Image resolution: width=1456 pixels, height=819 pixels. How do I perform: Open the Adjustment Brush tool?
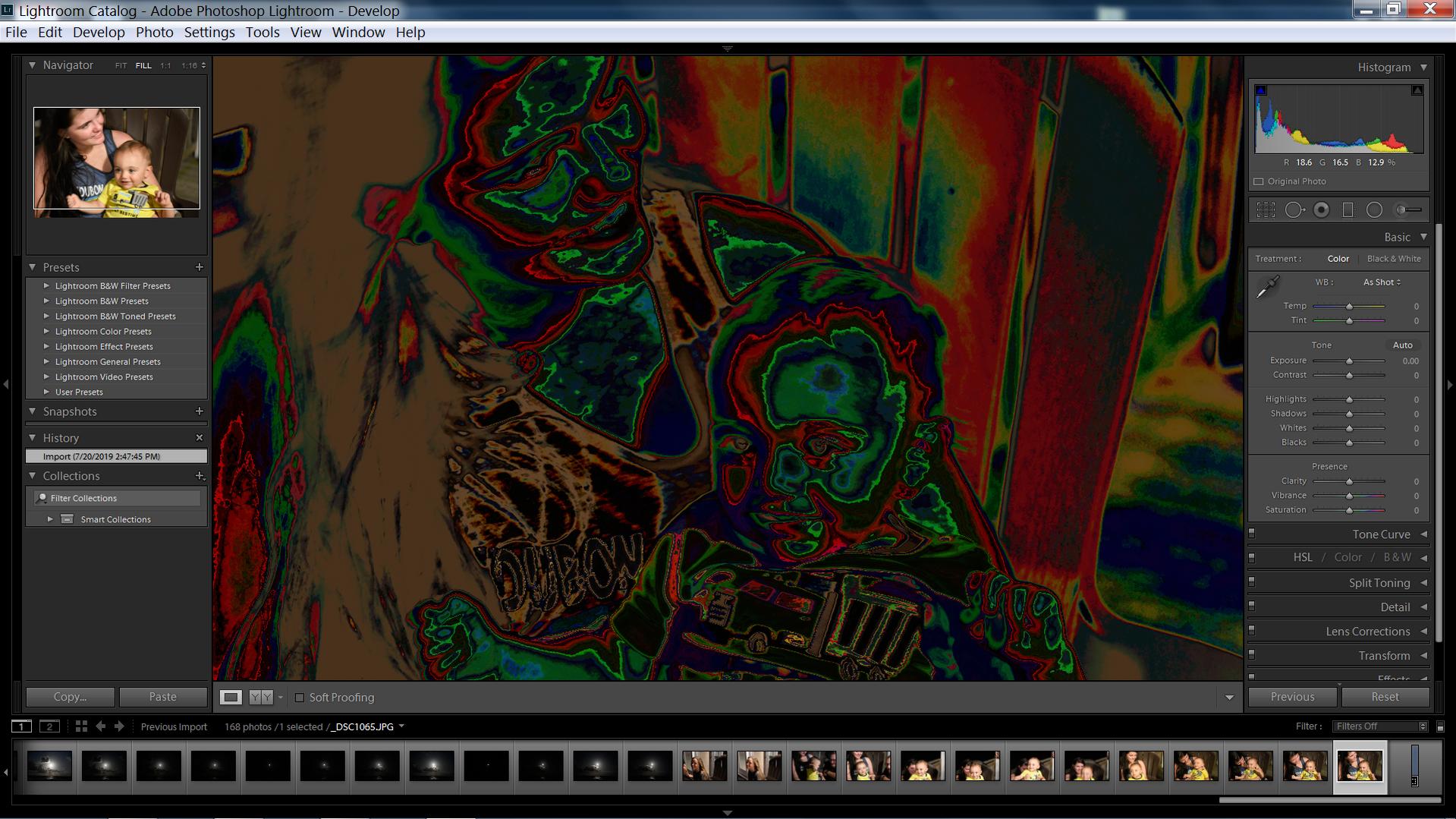tap(1408, 210)
